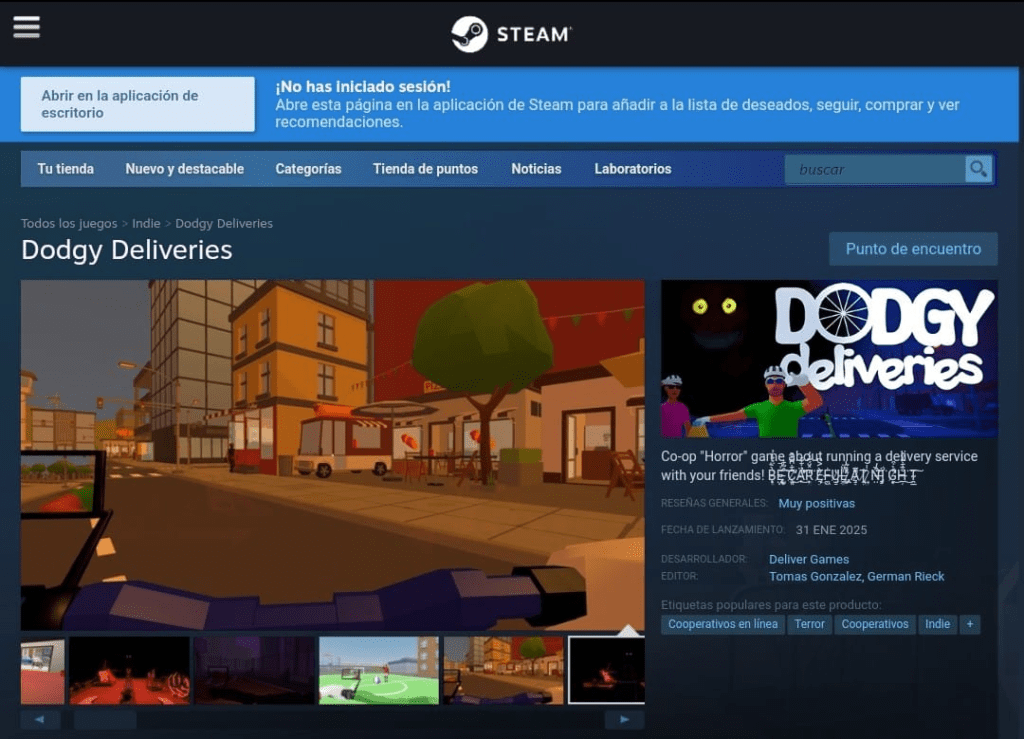Click the search magnifier icon

tap(978, 169)
